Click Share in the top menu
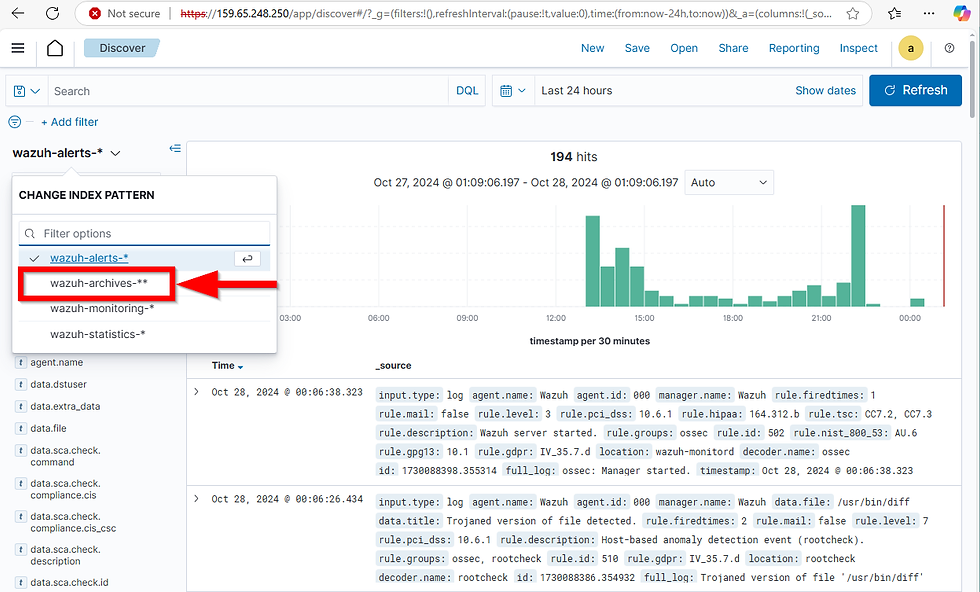Image resolution: width=980 pixels, height=592 pixels. pyautogui.click(x=733, y=48)
